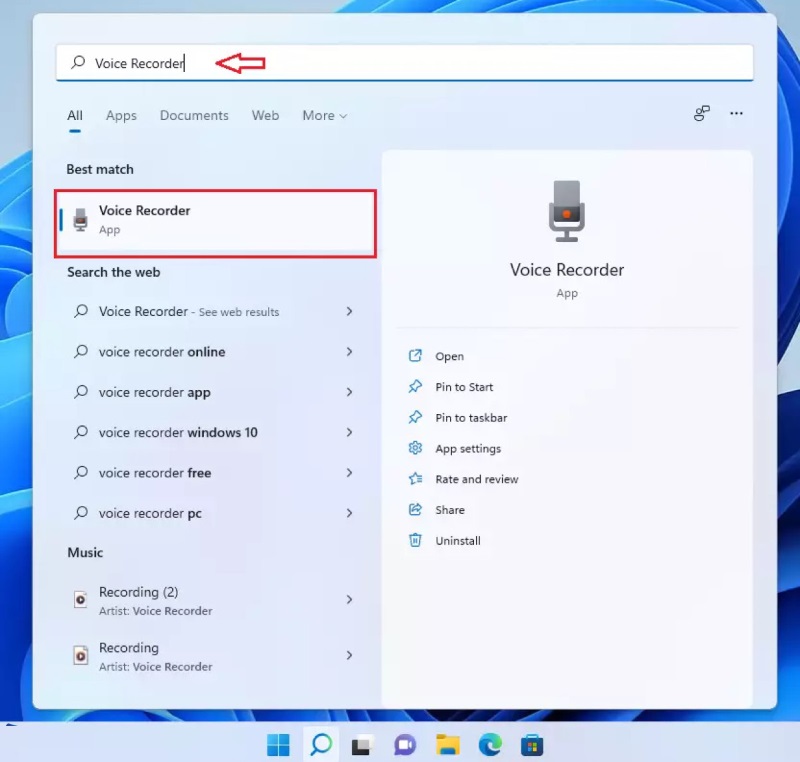Expand chevron for last 'Recording' row
This screenshot has height=762, width=800.
349,655
